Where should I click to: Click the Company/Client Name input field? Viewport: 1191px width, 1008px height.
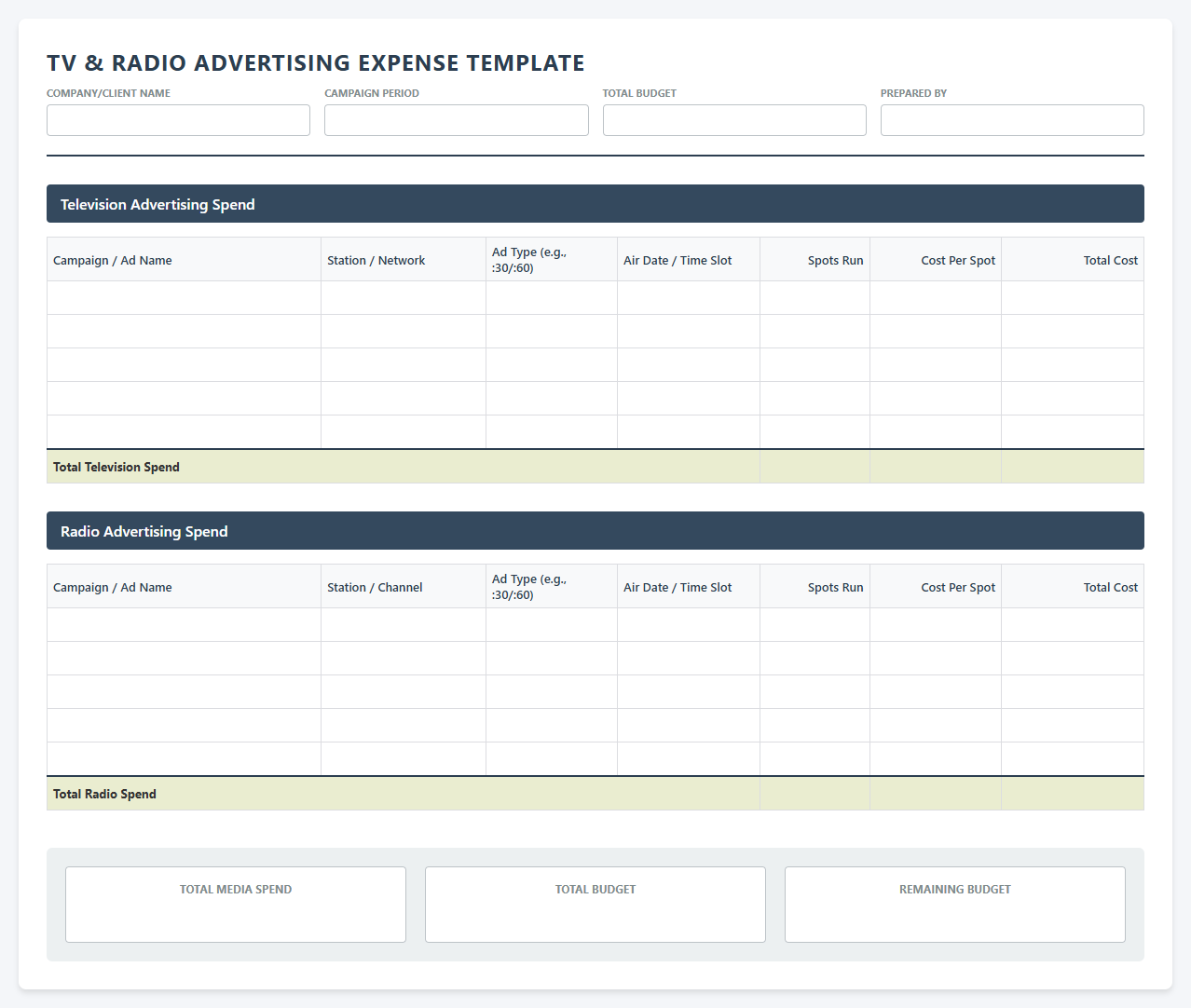pos(178,120)
